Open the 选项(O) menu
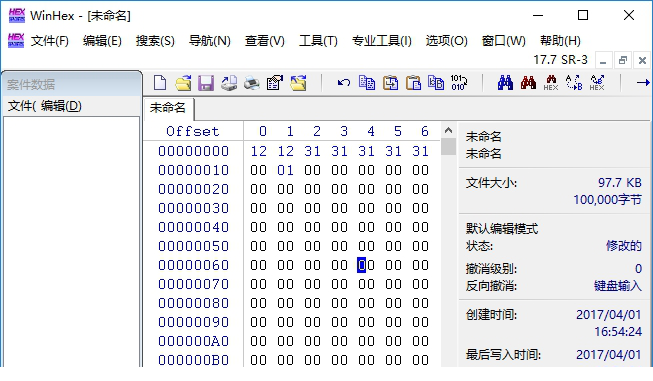The height and width of the screenshot is (381, 653). pos(446,41)
